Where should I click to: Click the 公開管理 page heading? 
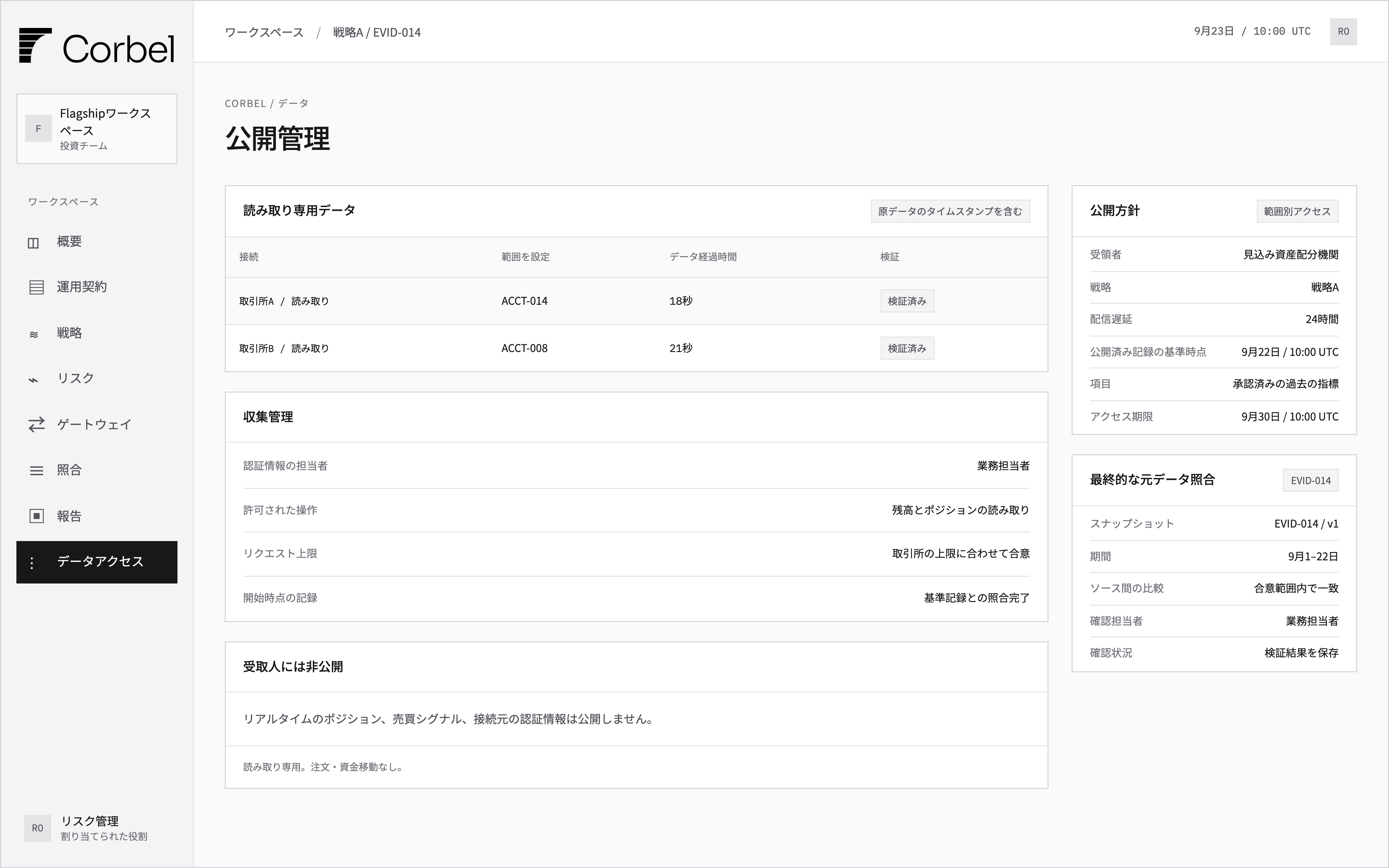(277, 140)
